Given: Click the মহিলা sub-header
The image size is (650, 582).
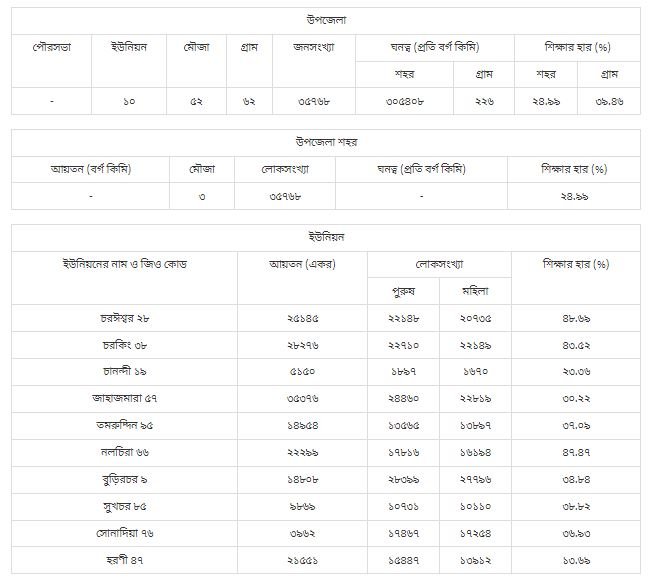Looking at the screenshot, I should click(474, 291).
